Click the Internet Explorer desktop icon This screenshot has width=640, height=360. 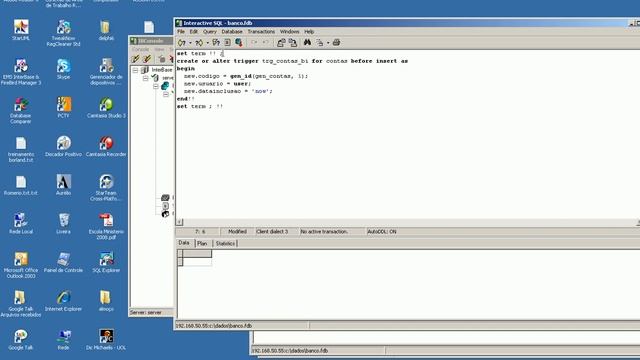tap(63, 301)
